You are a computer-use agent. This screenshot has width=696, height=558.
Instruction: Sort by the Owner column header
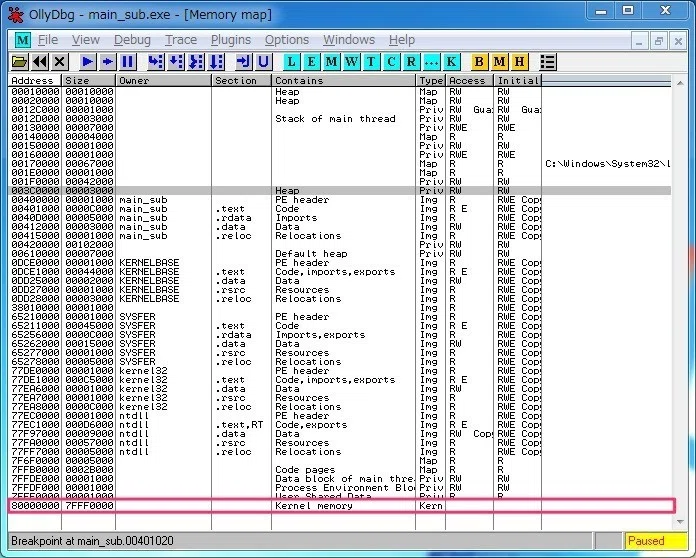click(x=163, y=81)
